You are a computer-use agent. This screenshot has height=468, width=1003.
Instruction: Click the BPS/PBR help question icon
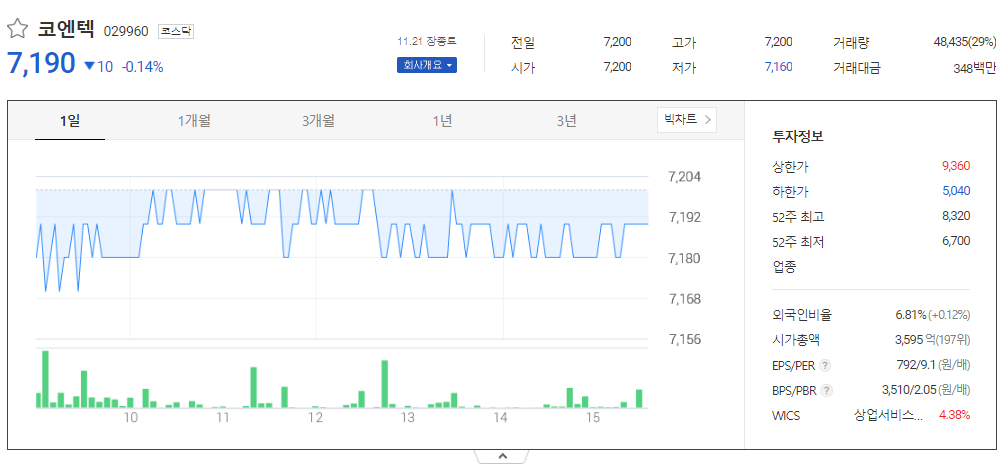827,390
